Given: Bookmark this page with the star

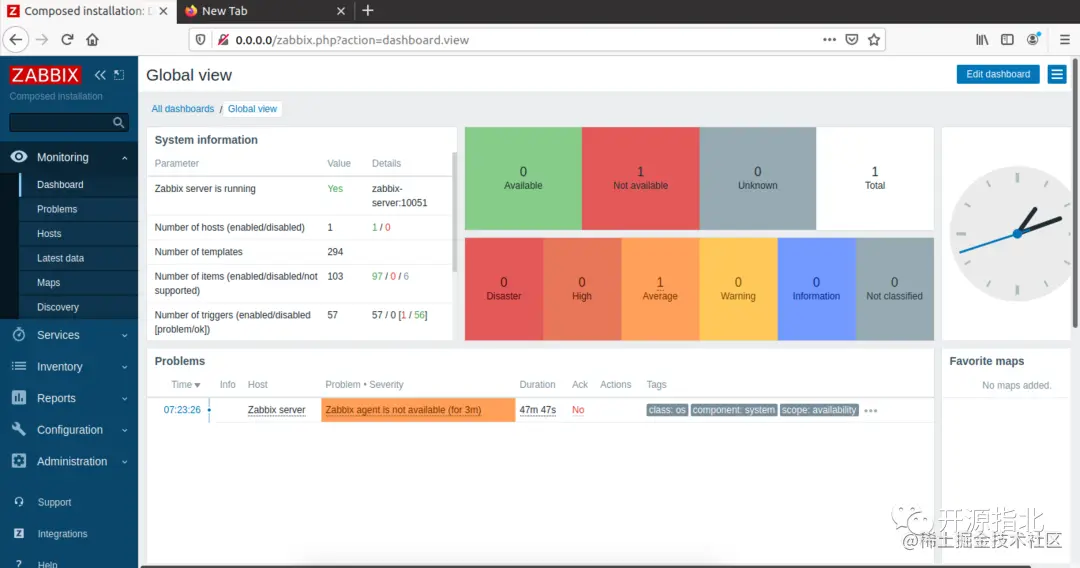Looking at the screenshot, I should [873, 40].
